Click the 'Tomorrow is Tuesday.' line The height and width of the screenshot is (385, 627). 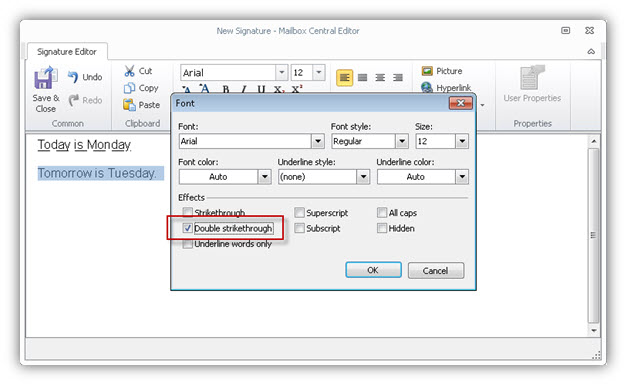[97, 173]
